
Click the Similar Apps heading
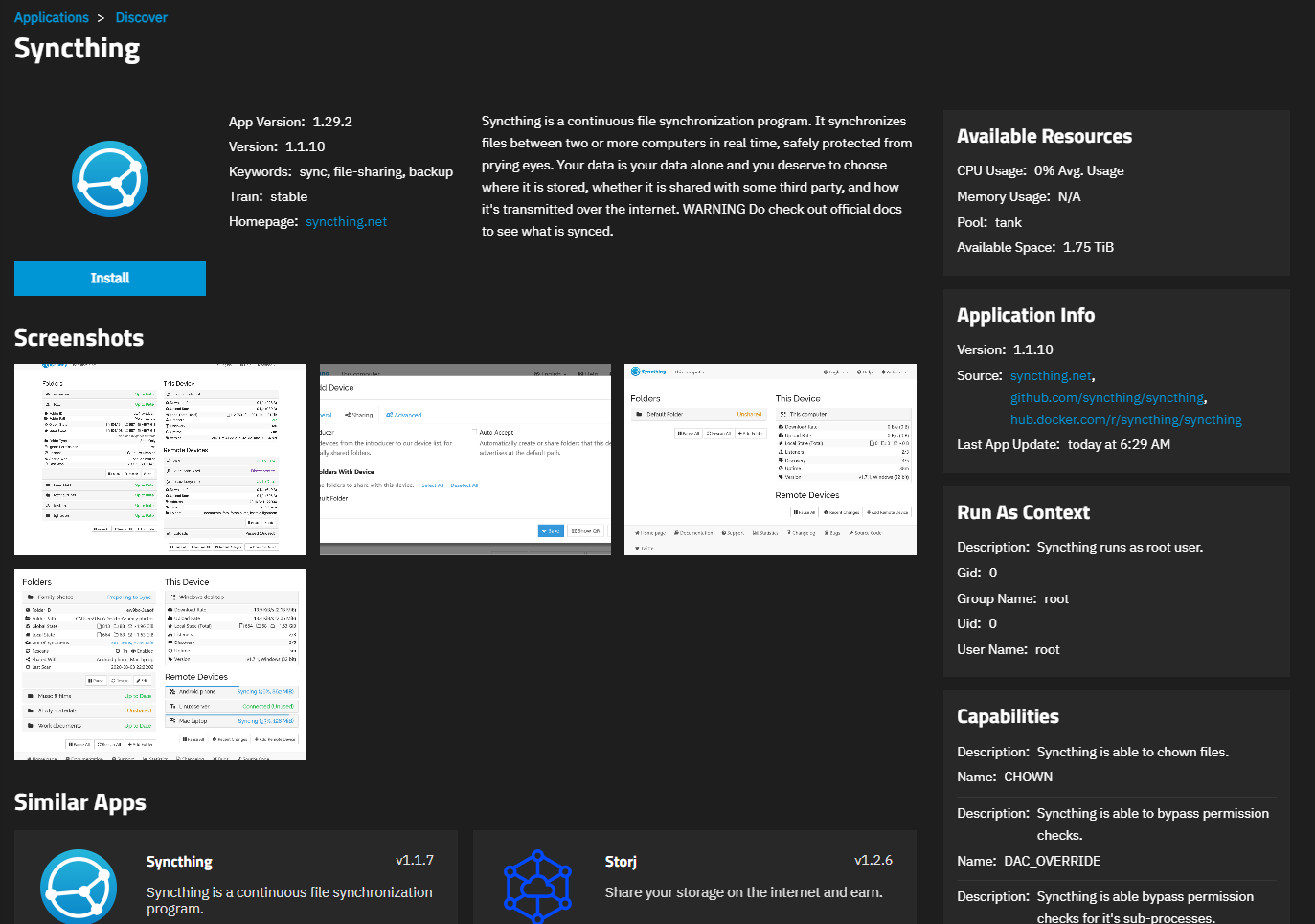tap(80, 802)
